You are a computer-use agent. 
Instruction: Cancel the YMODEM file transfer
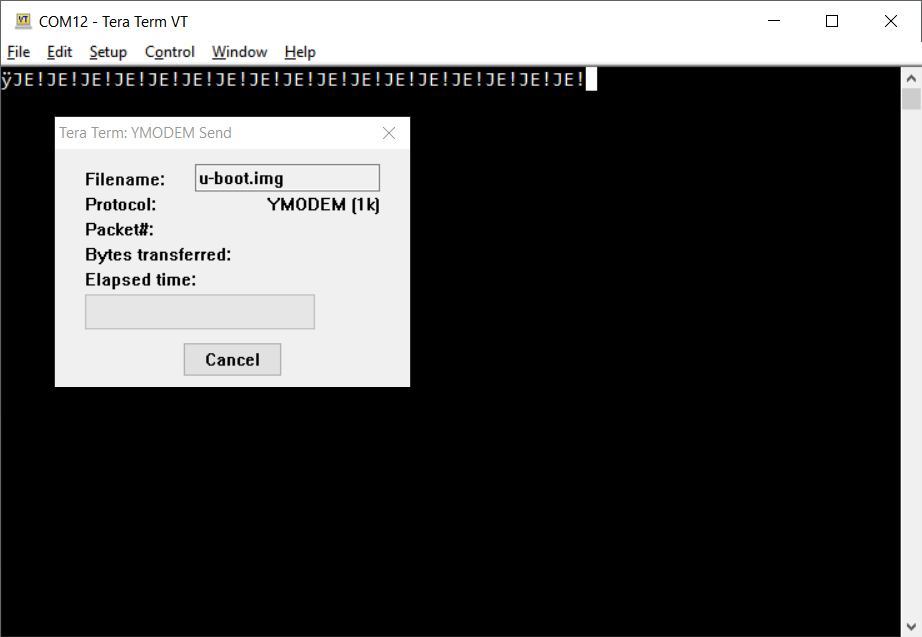(232, 359)
